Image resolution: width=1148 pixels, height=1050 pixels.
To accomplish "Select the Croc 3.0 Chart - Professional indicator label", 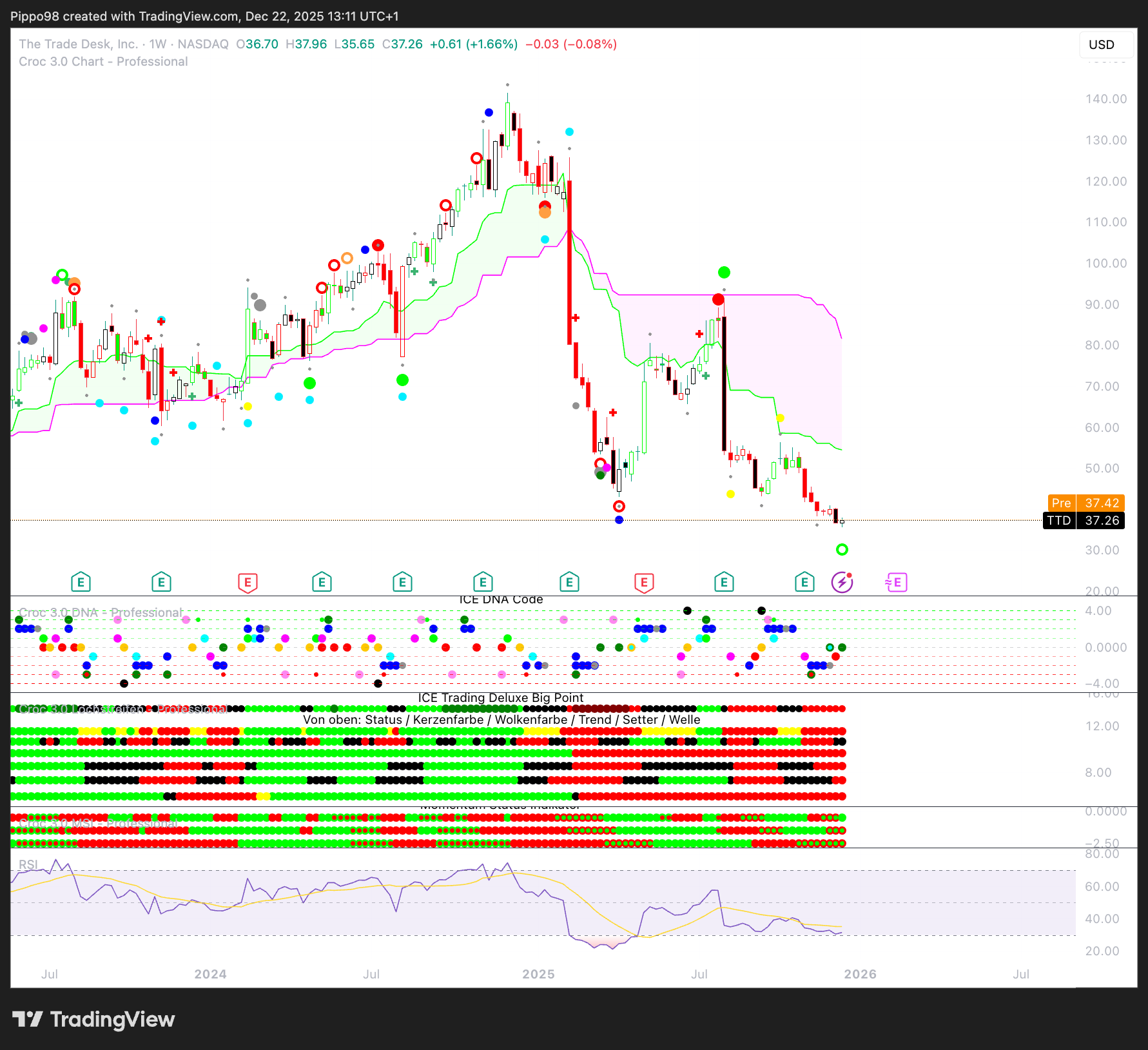I will (103, 62).
